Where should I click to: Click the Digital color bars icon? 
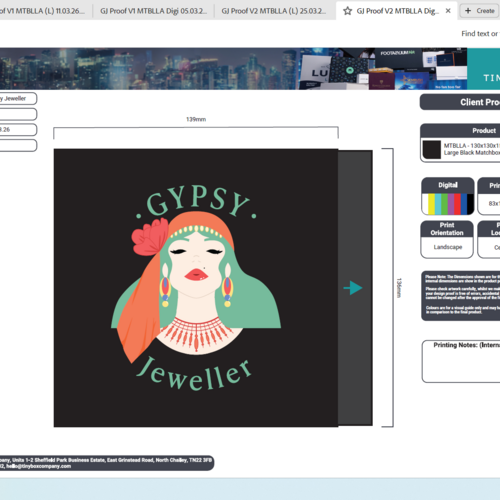pos(448,204)
